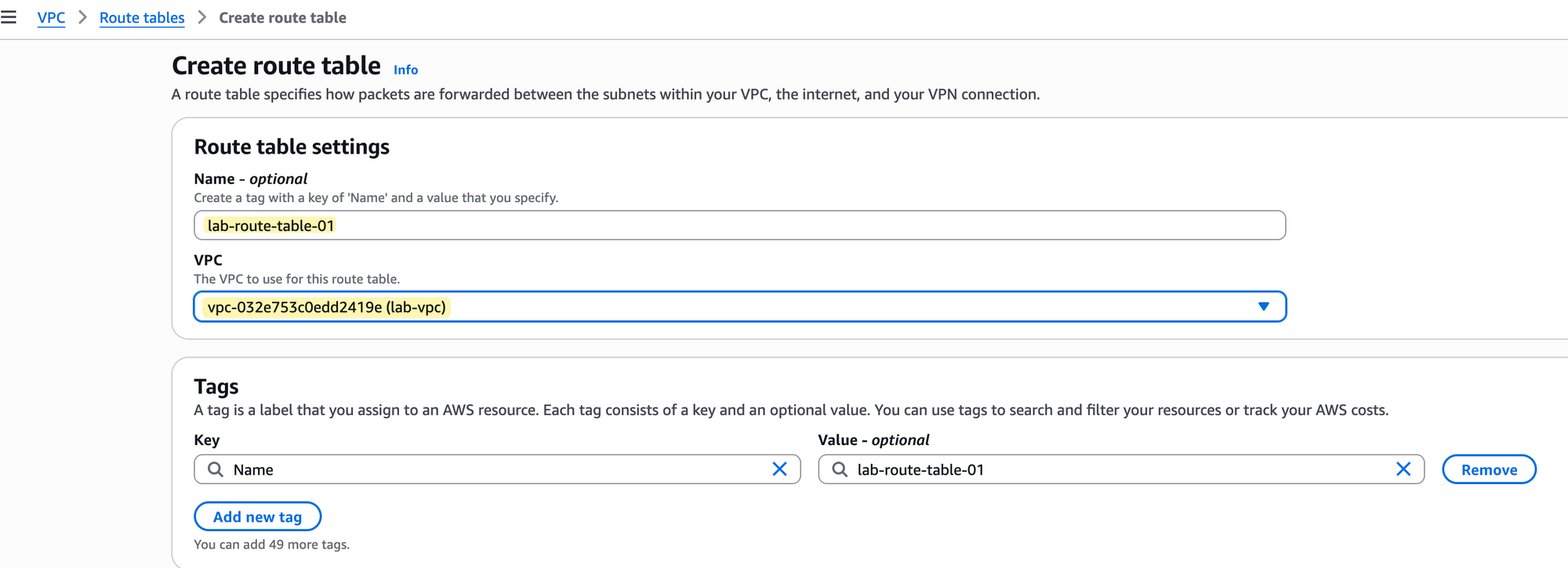This screenshot has width=1568, height=568.
Task: Go to VPC via the breadcrumb link
Action: coord(51,17)
